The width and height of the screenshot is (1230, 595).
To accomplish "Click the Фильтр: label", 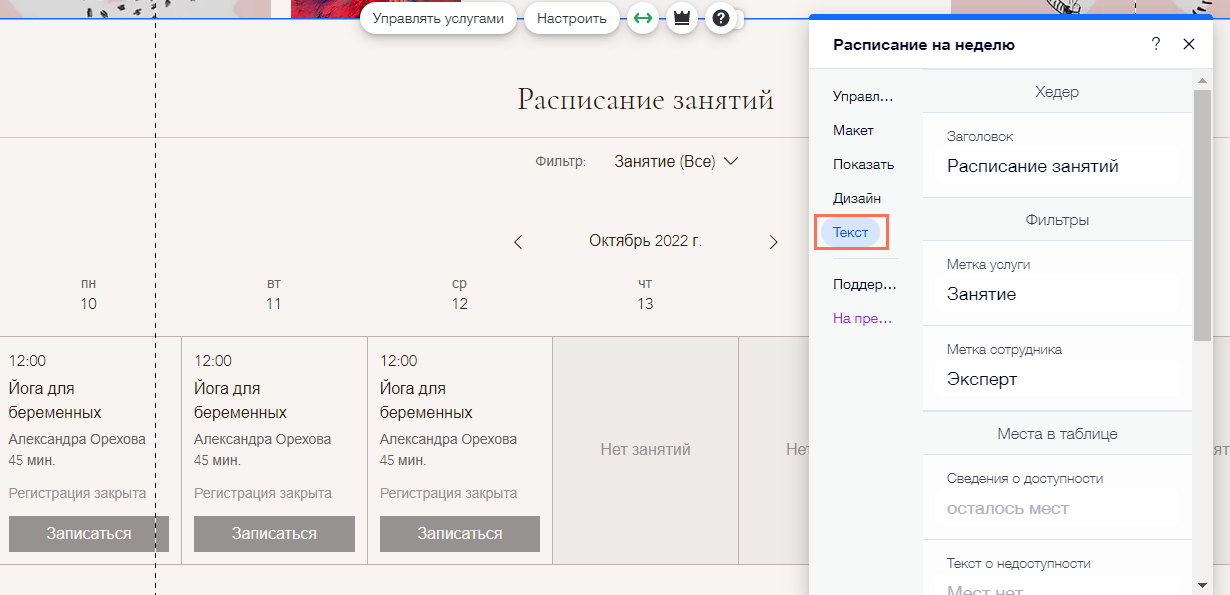I will (x=561, y=161).
